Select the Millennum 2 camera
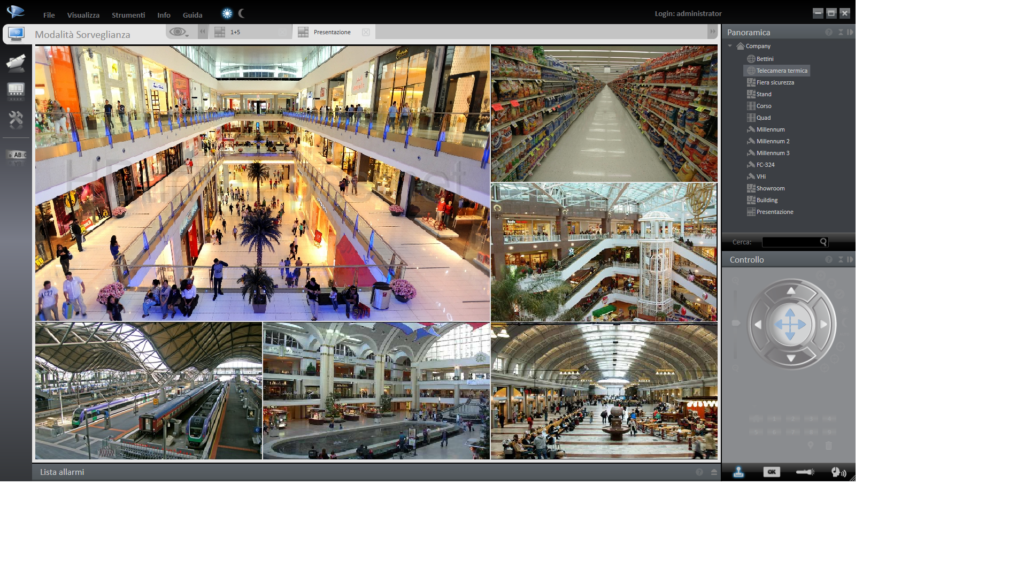 [x=772, y=141]
